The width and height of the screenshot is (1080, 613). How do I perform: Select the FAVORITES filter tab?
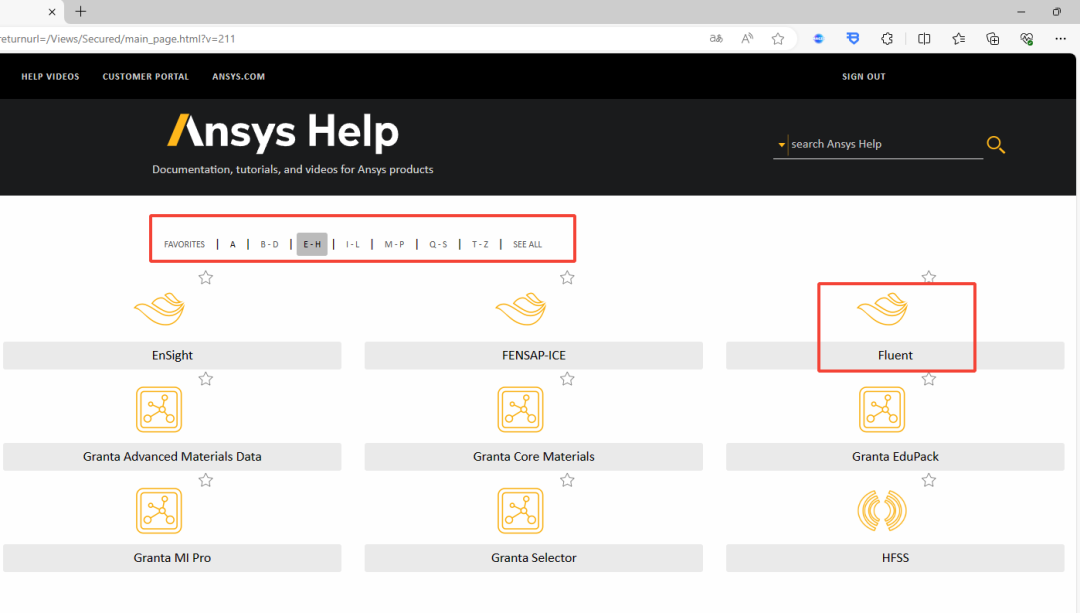[184, 245]
